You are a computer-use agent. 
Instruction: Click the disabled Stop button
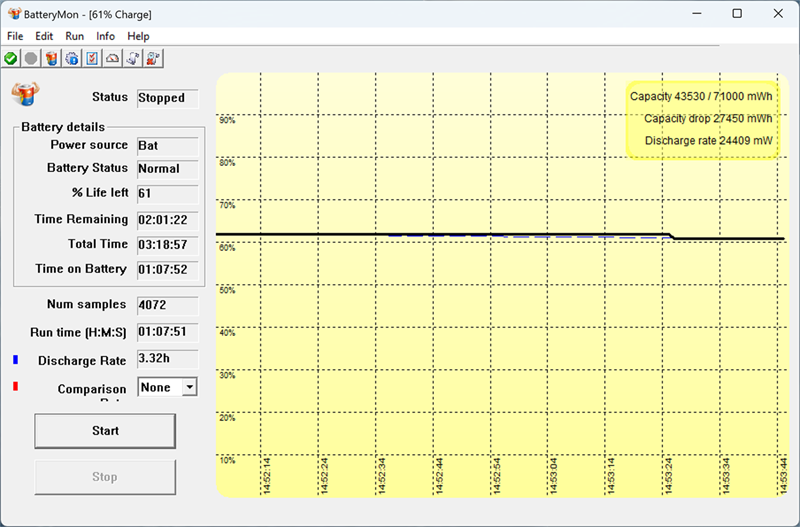click(105, 477)
